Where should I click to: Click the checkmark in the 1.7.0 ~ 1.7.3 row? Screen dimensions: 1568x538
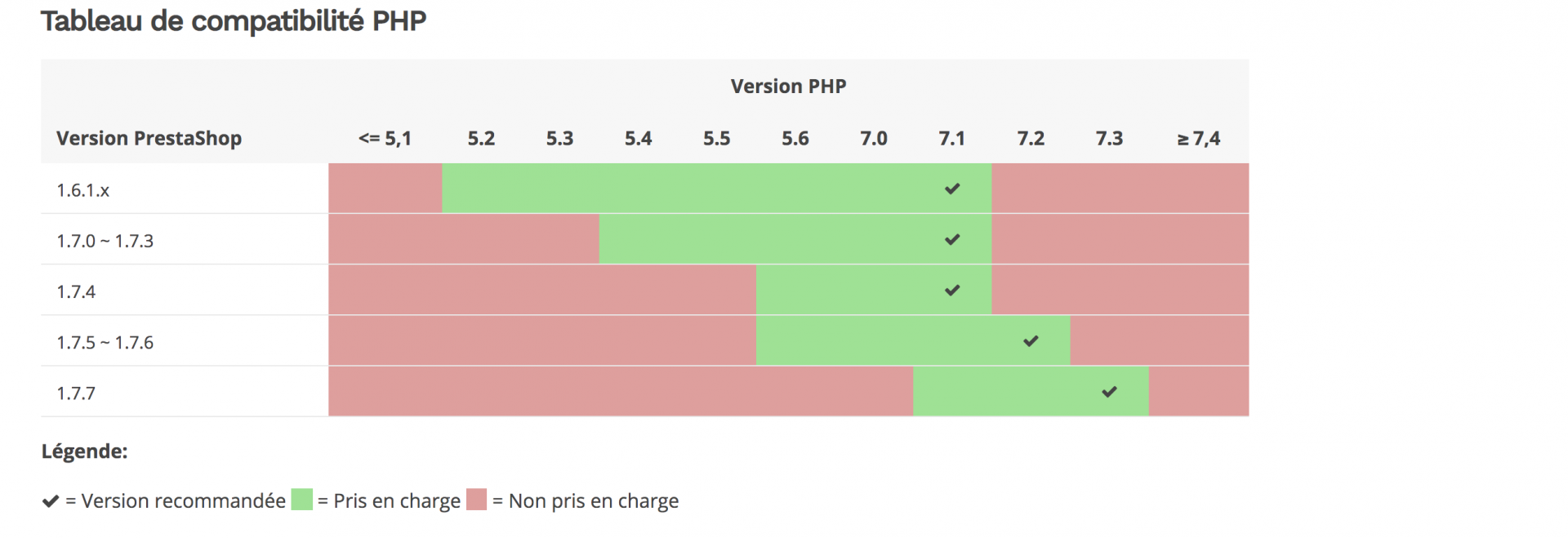coord(952,240)
